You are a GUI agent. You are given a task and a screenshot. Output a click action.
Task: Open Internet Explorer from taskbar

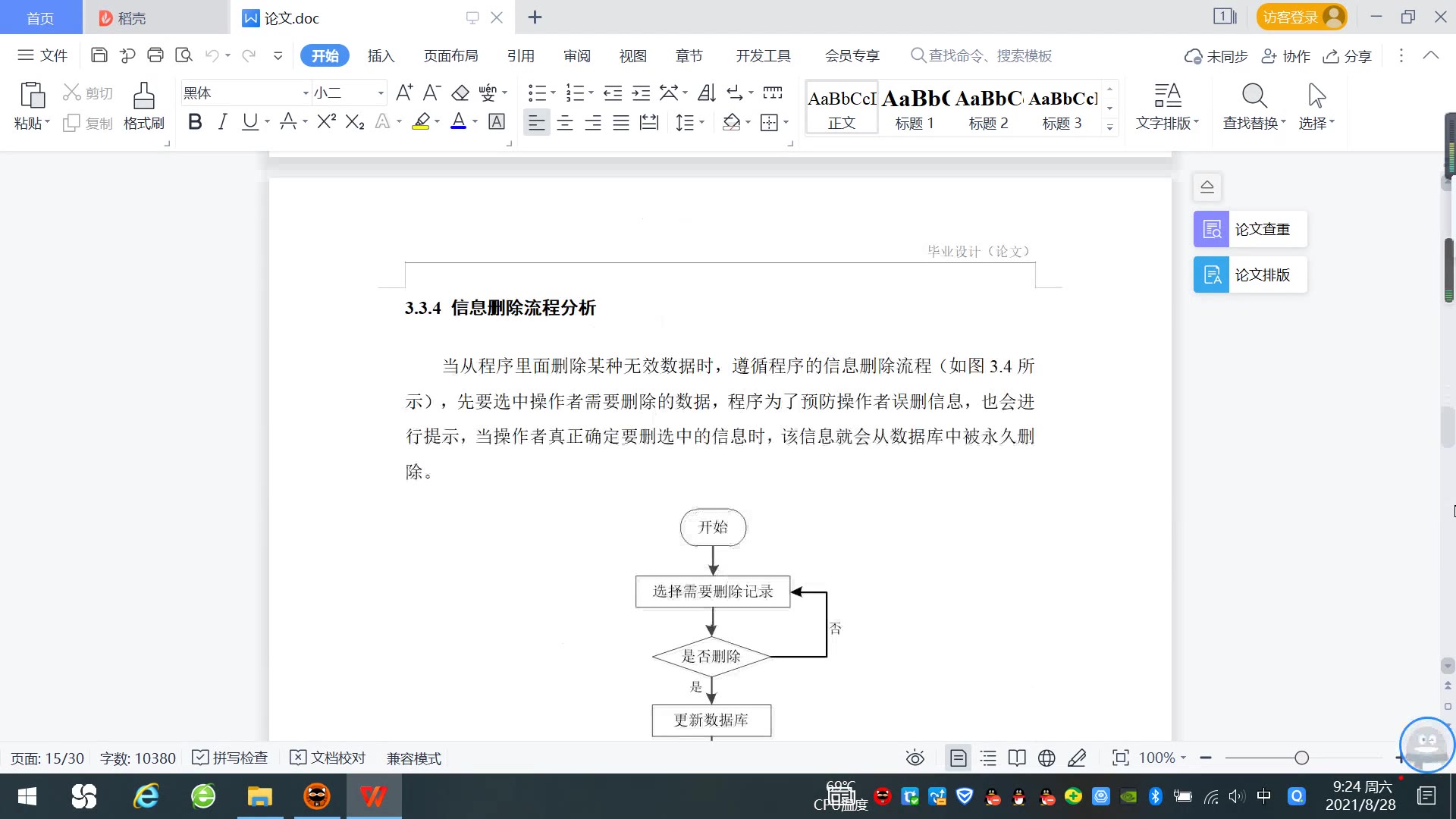pyautogui.click(x=146, y=796)
